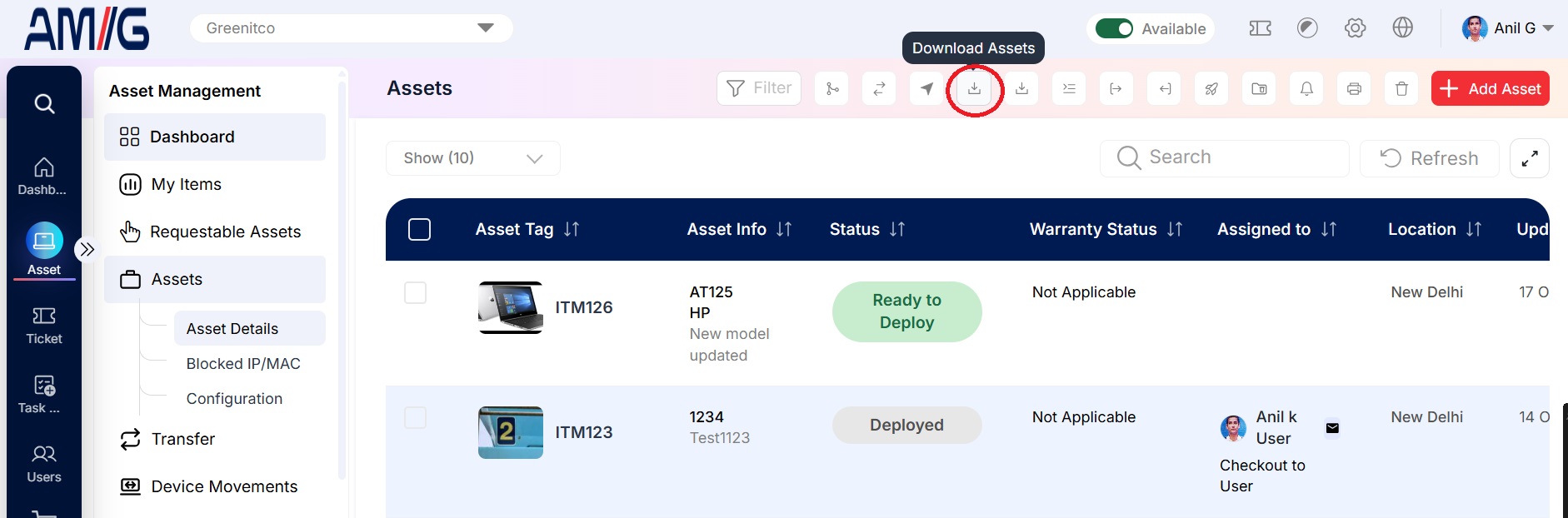This screenshot has width=1568, height=518.
Task: Click the AMG logo in the header
Action: (x=87, y=29)
